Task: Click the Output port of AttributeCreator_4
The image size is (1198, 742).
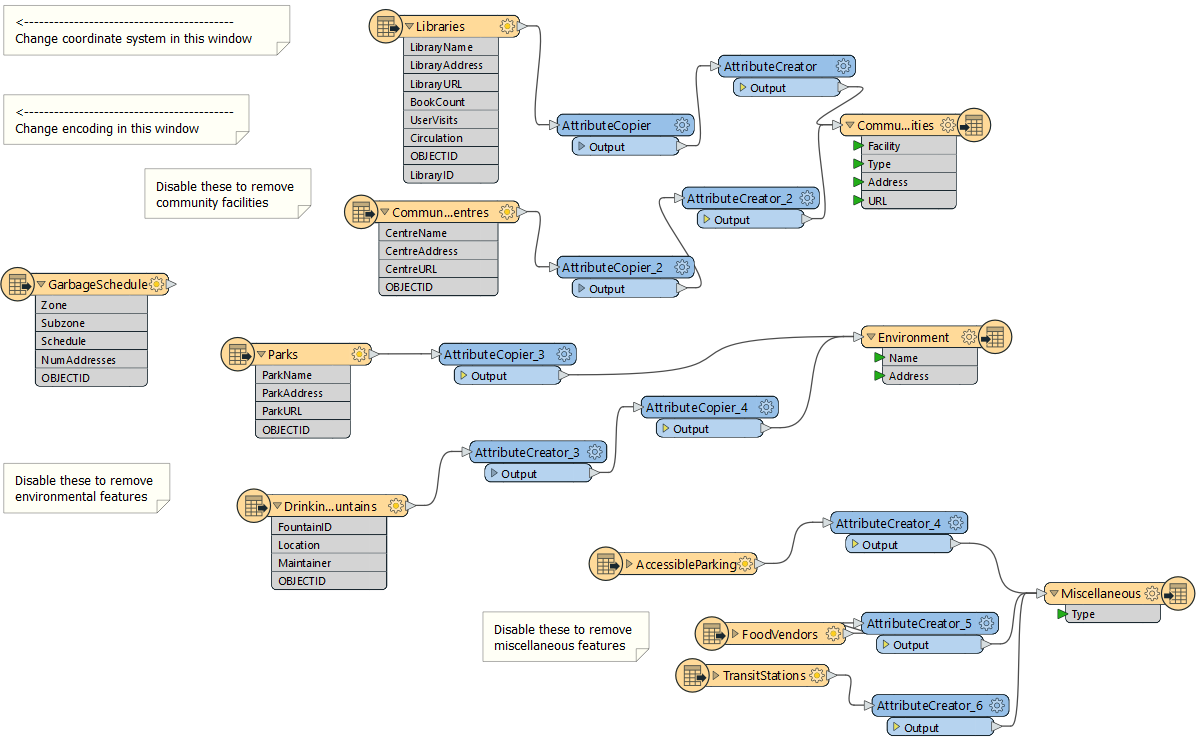Action: coord(855,545)
